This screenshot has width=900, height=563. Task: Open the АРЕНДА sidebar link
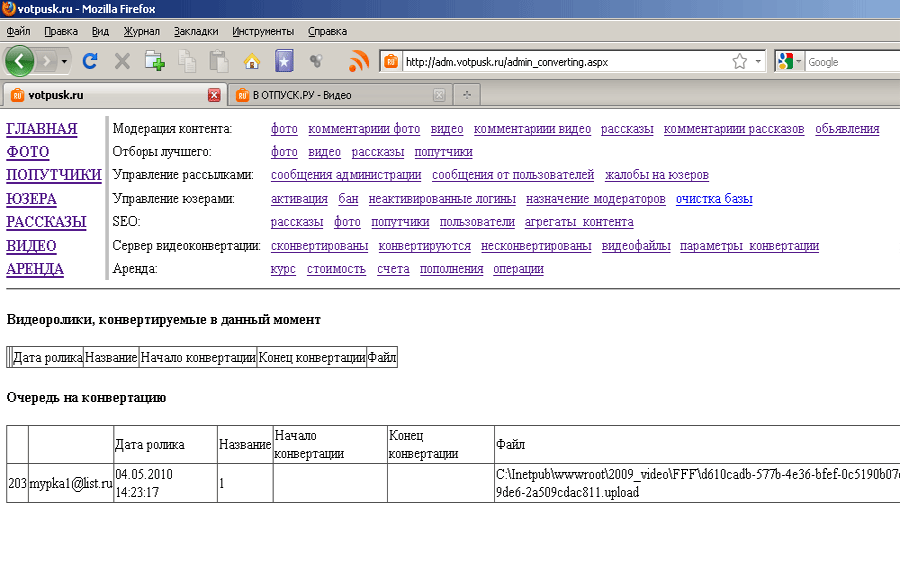(34, 269)
